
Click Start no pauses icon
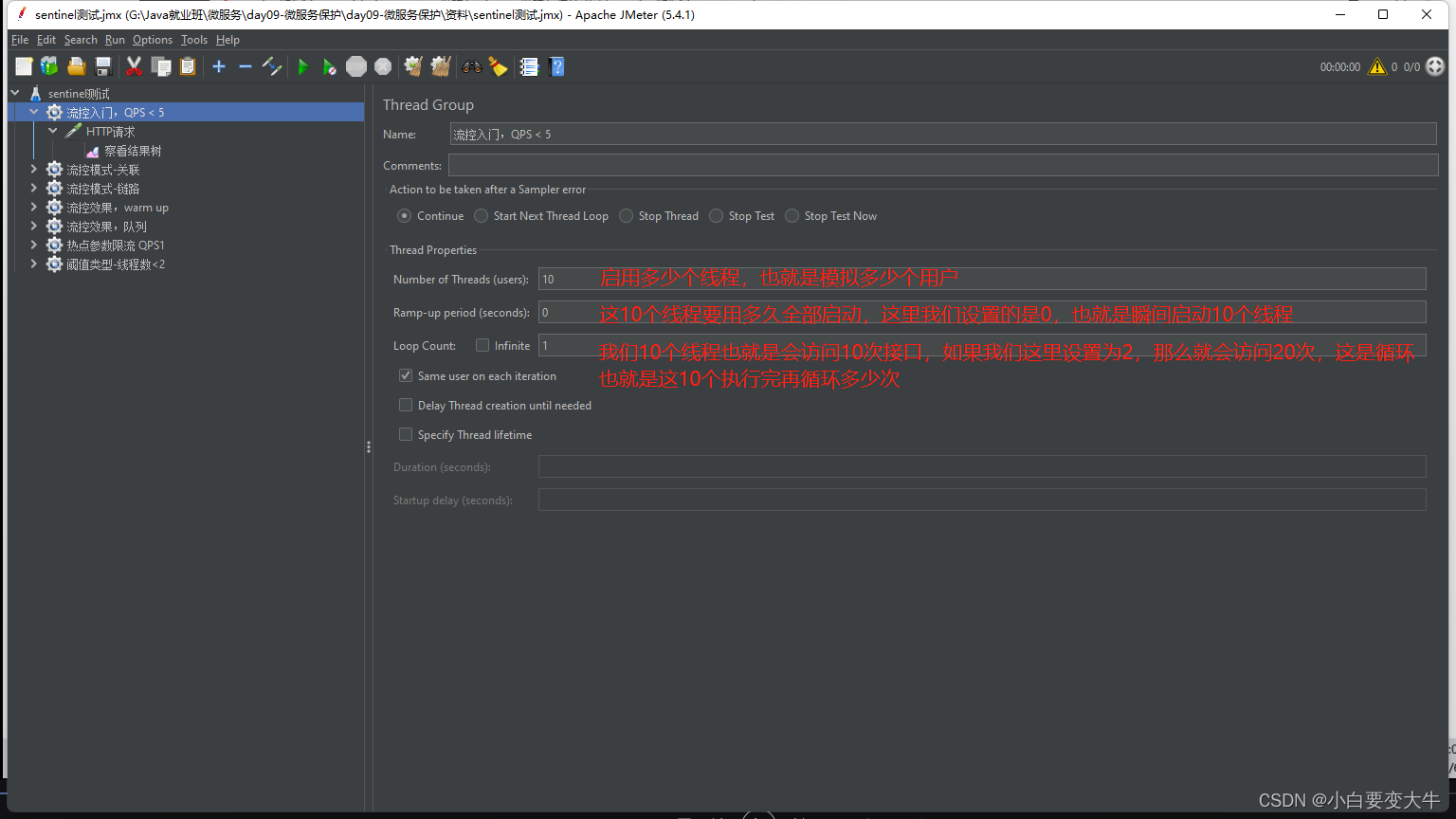329,66
